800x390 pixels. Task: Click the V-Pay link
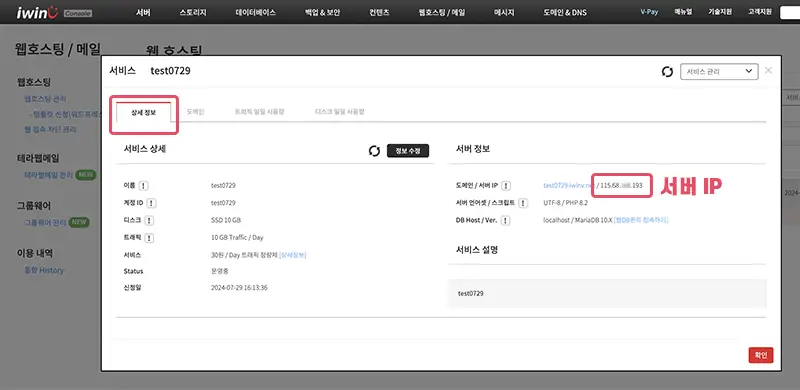[649, 12]
